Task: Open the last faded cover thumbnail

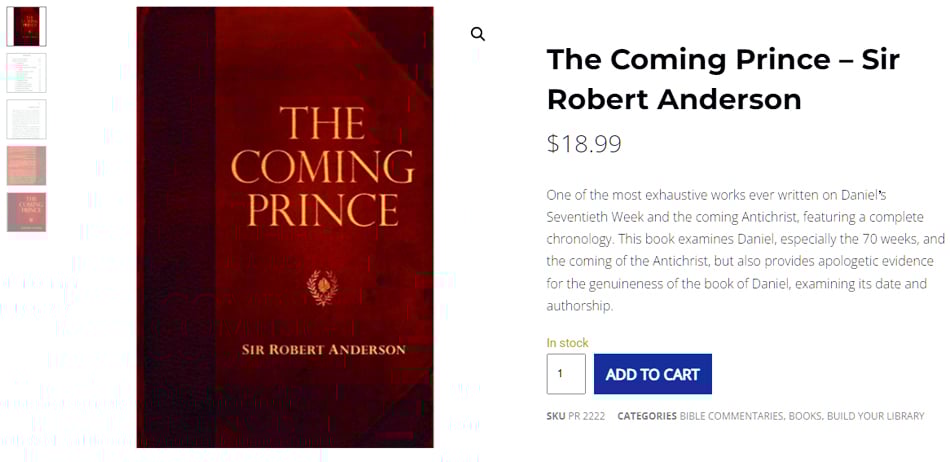Action: click(x=27, y=212)
